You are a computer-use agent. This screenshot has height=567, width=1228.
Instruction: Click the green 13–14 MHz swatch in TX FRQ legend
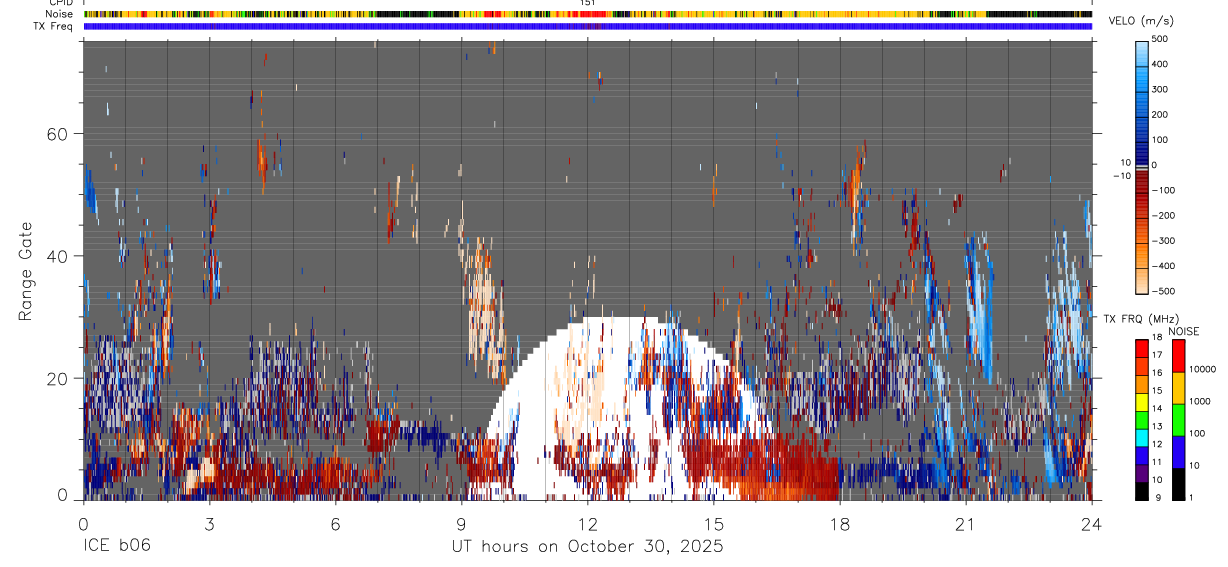pos(1142,418)
